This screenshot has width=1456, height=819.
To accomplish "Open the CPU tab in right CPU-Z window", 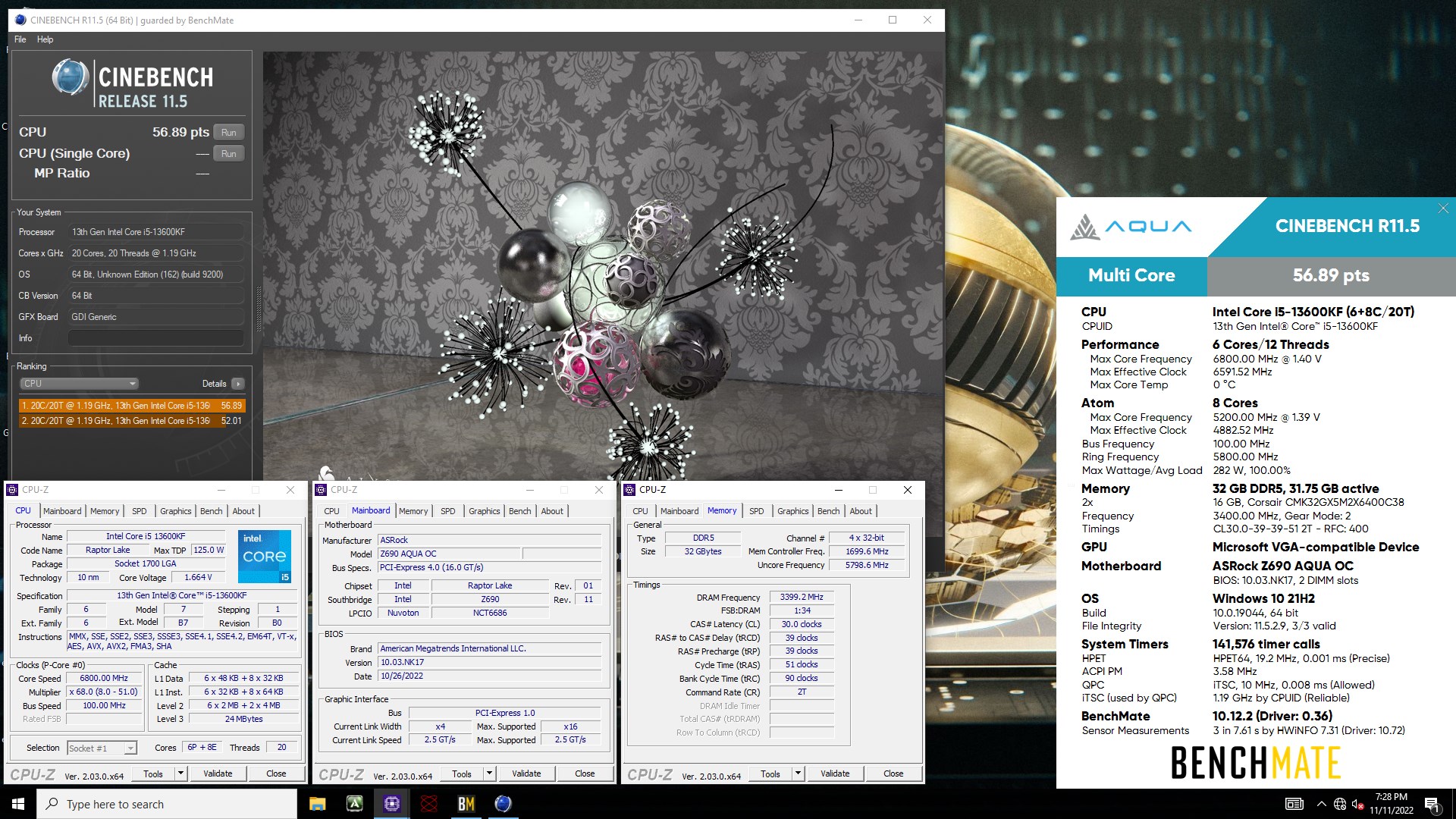I will click(x=640, y=511).
